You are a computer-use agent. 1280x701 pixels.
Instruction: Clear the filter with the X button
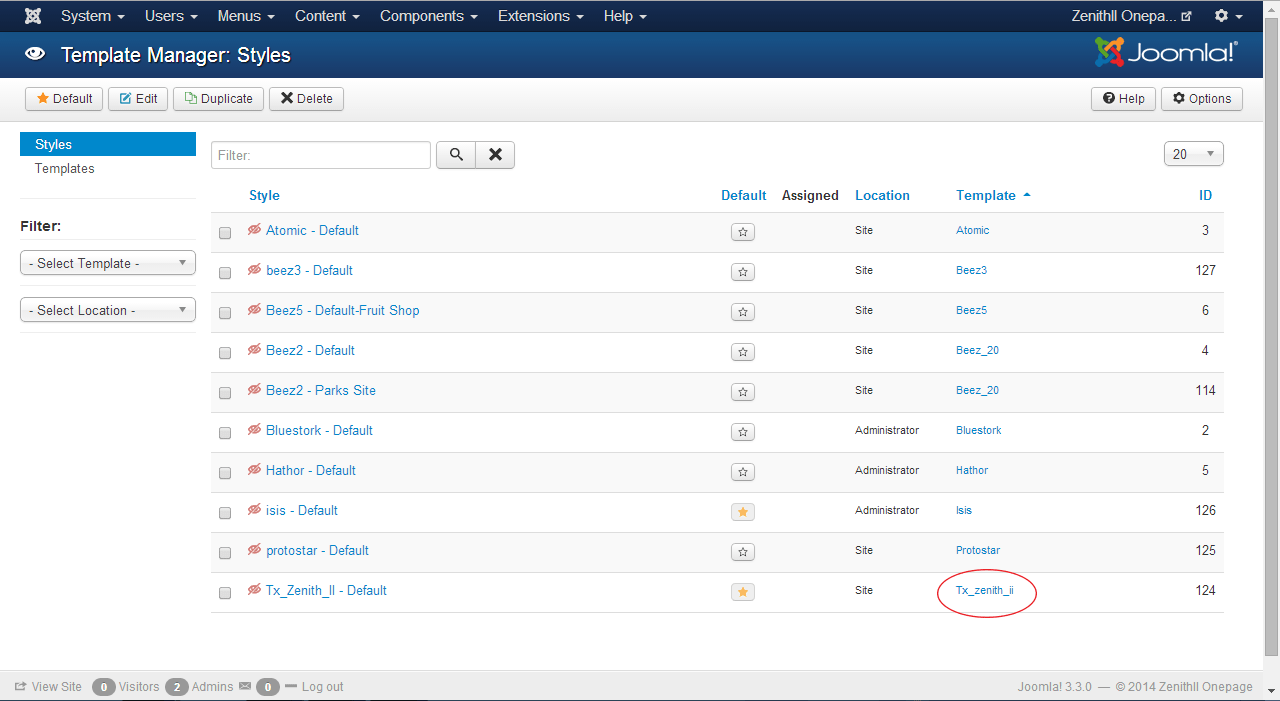point(495,155)
